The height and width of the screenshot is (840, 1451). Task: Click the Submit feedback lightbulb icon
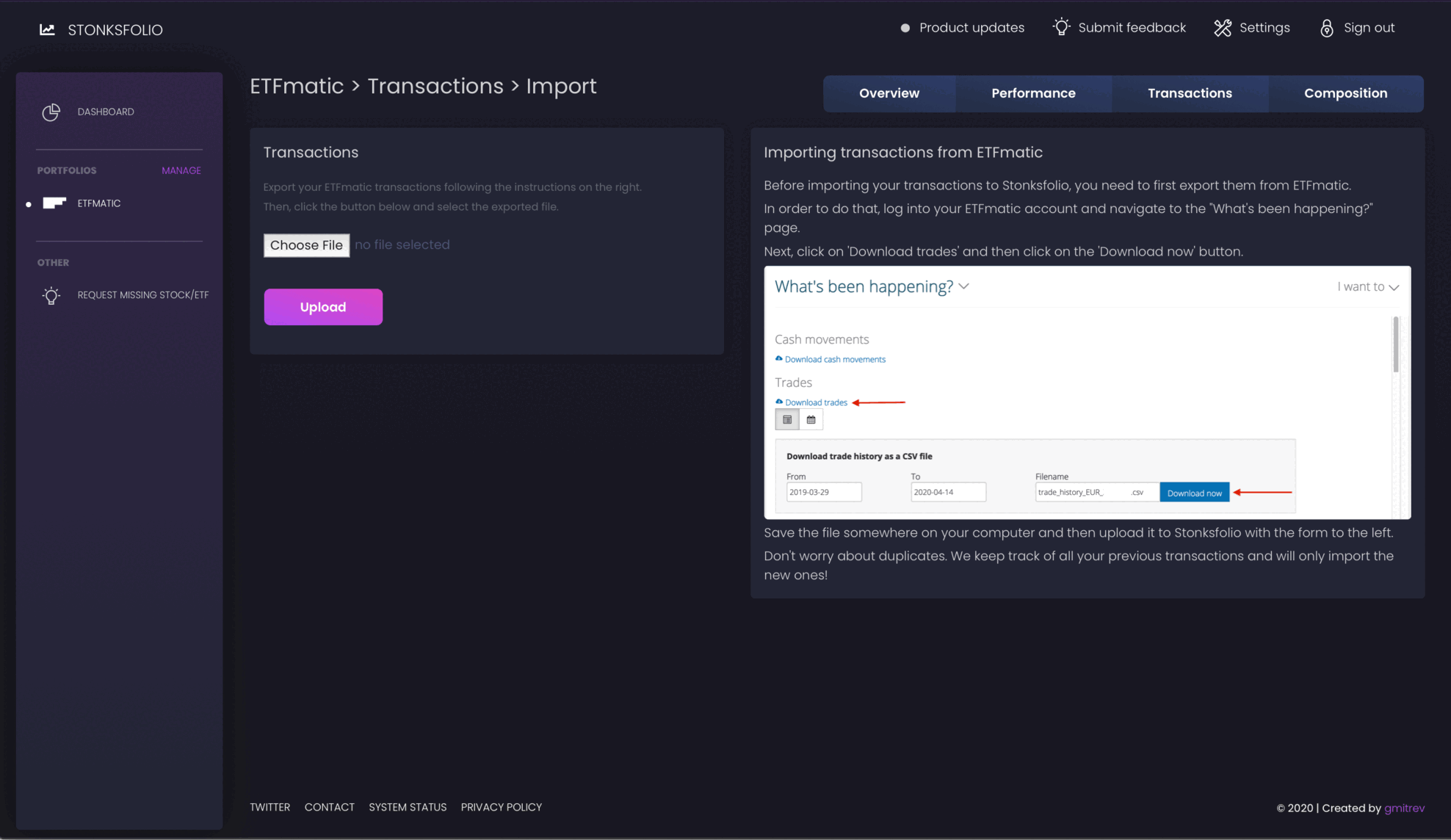pos(1061,27)
